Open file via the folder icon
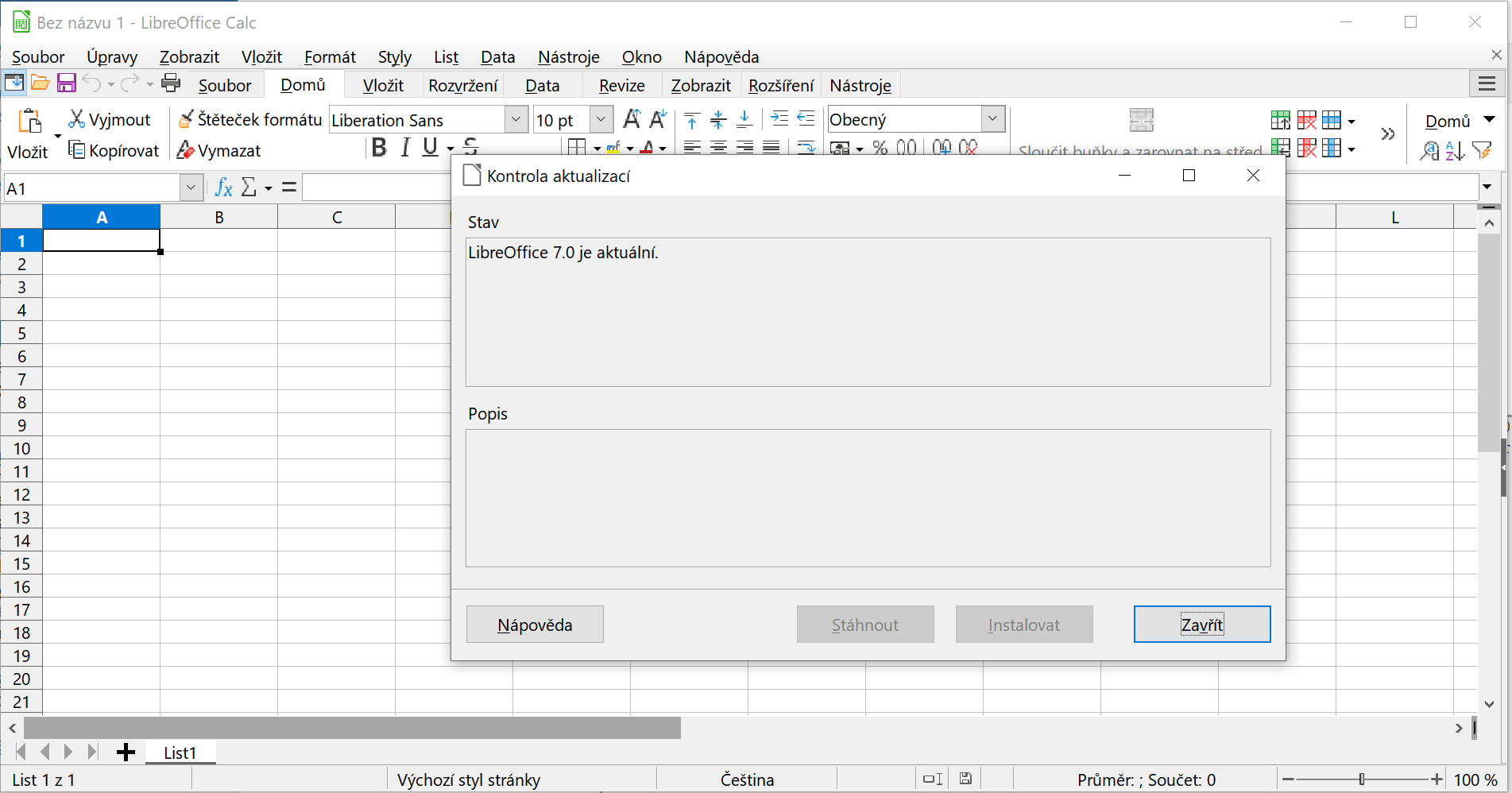Viewport: 1512px width, 793px height. tap(41, 83)
